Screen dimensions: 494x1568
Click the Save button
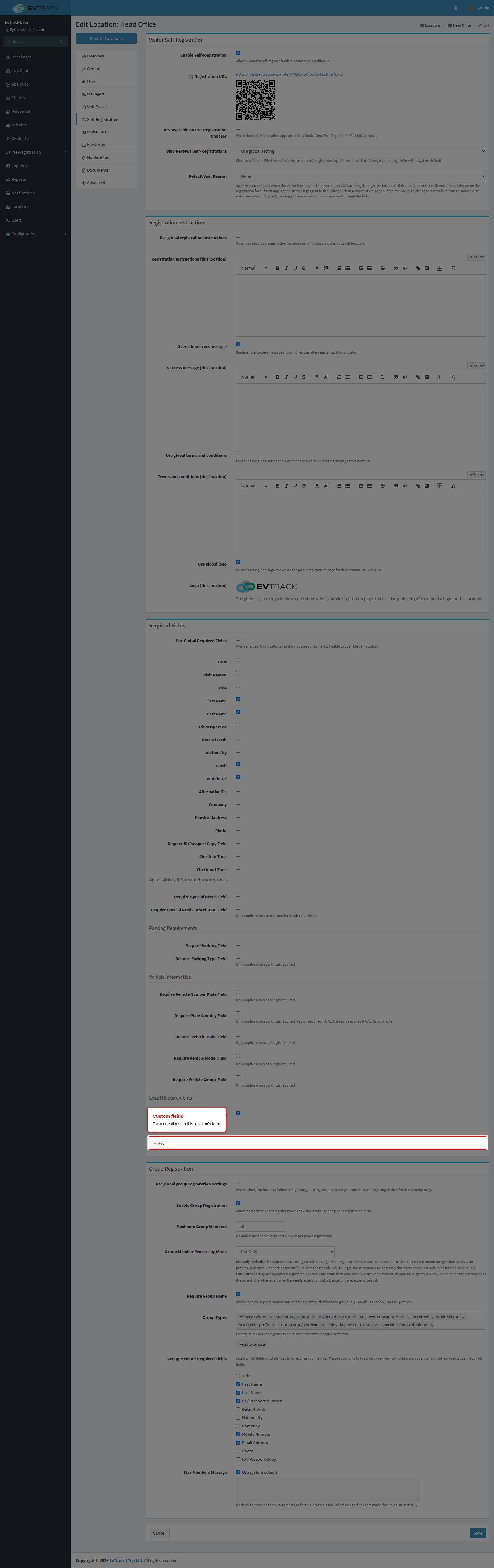point(478,1533)
